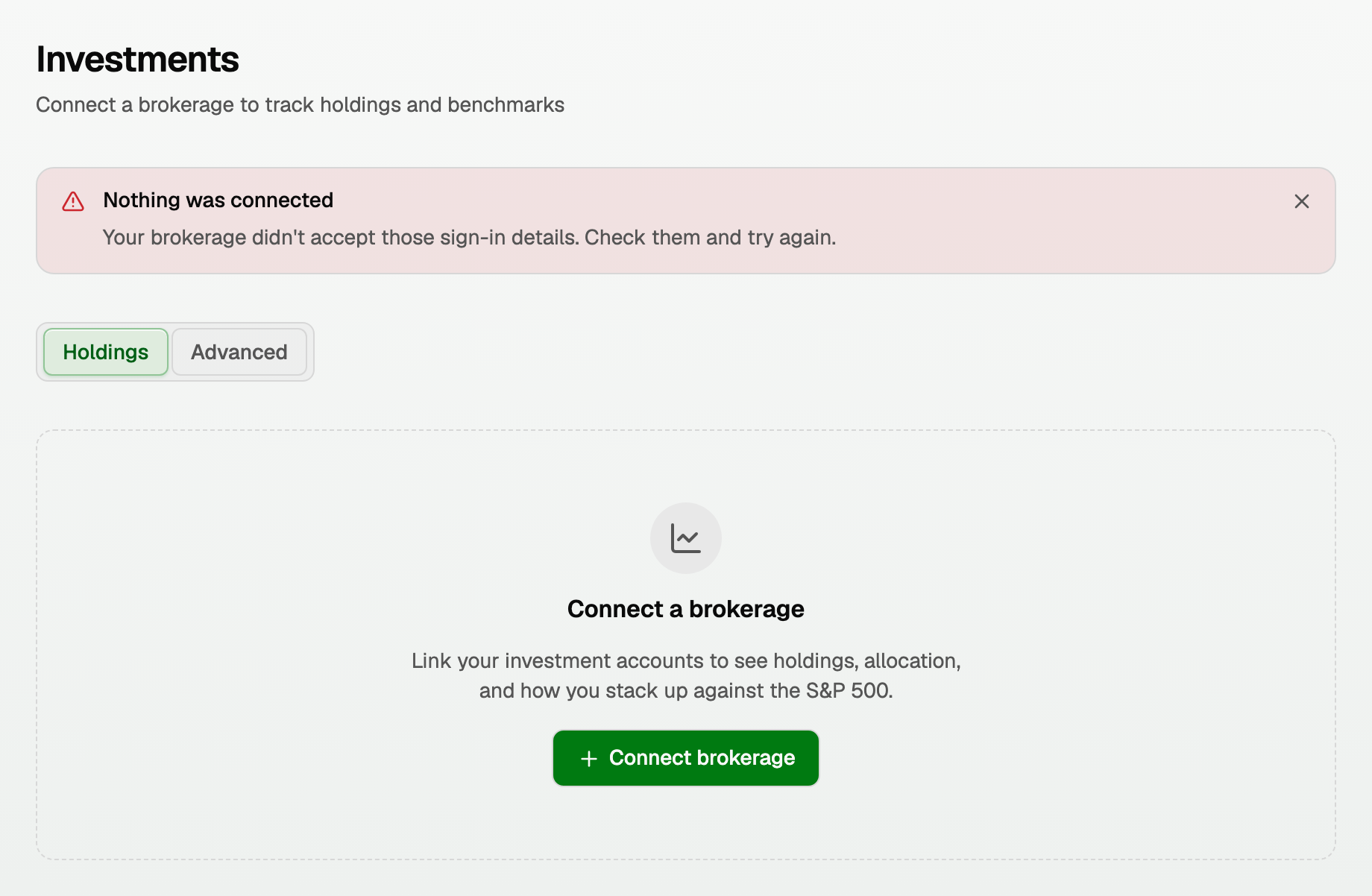Screen dimensions: 1372x896
Task: Click the 'Link your investment accounts' description
Action: tap(685, 675)
